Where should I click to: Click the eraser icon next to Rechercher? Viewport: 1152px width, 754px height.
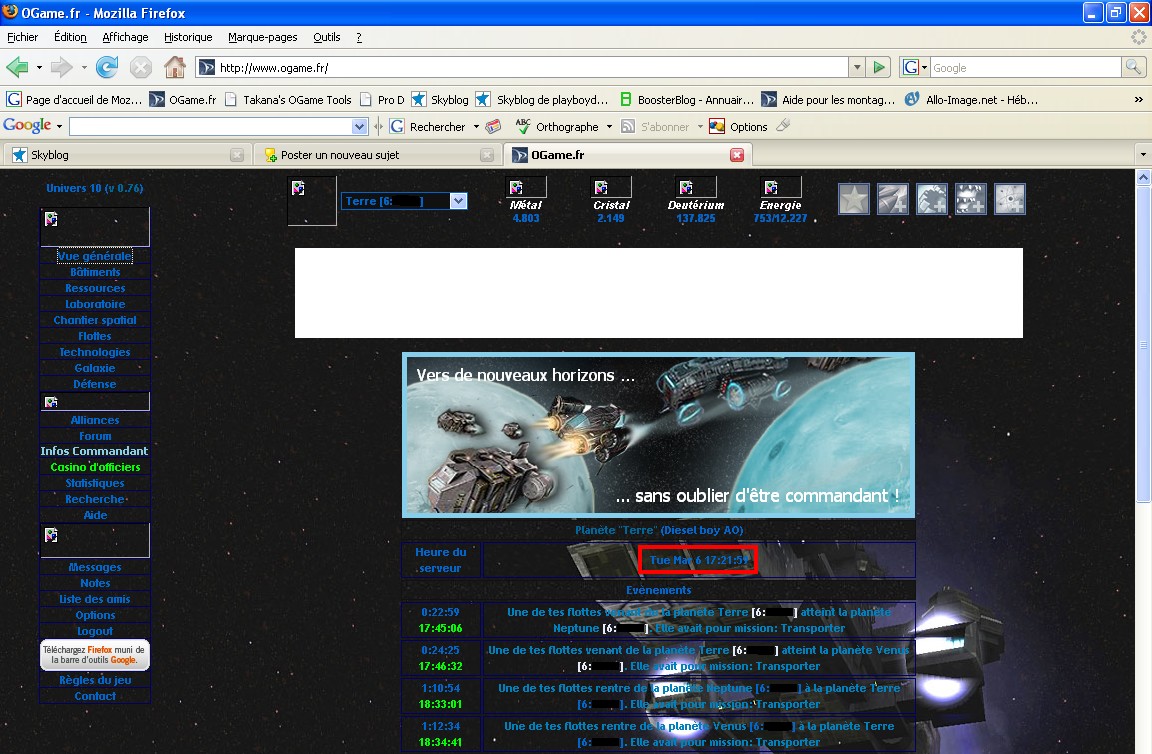coord(494,126)
